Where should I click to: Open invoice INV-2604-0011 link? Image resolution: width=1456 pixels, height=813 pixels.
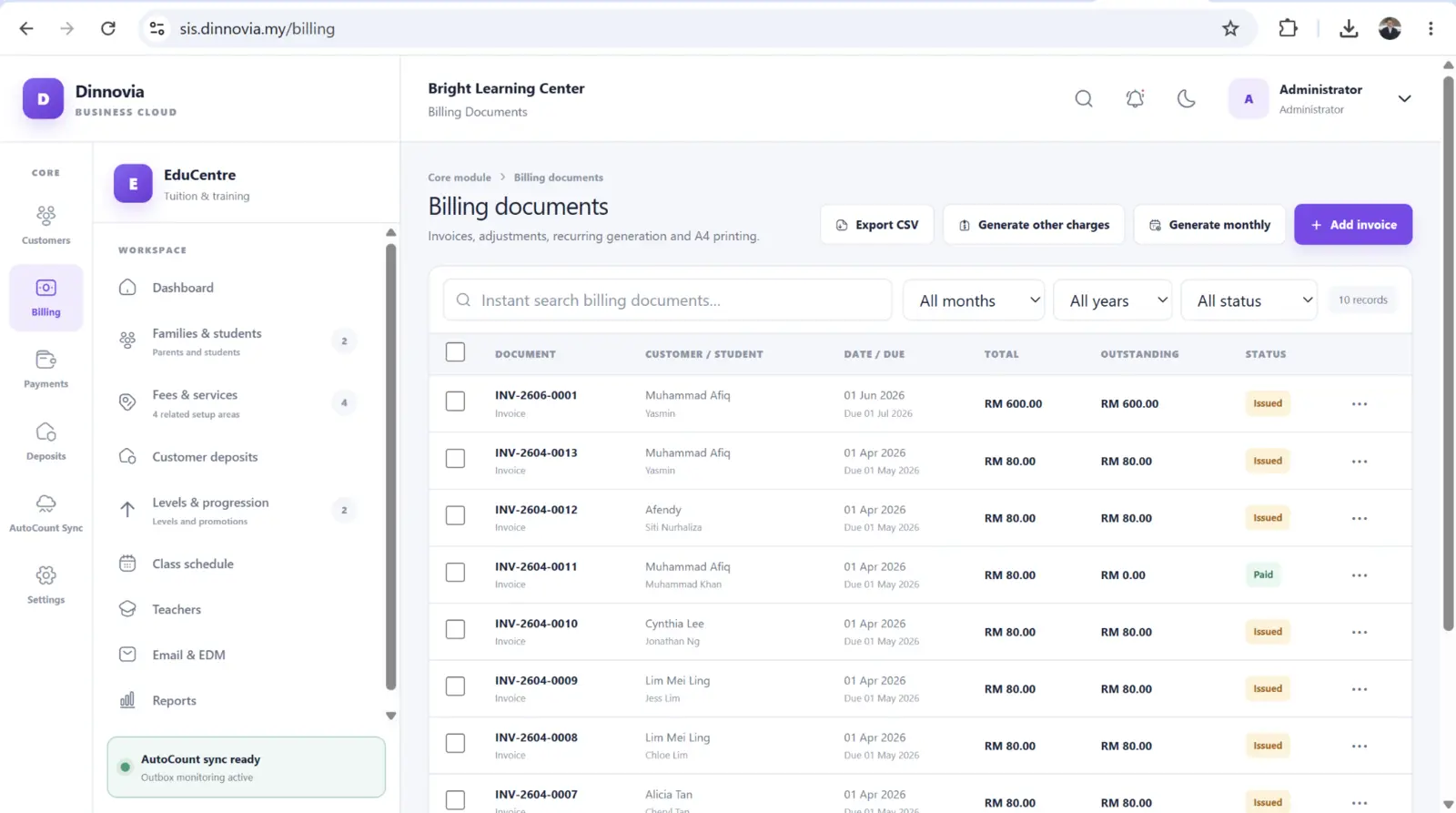click(x=536, y=566)
